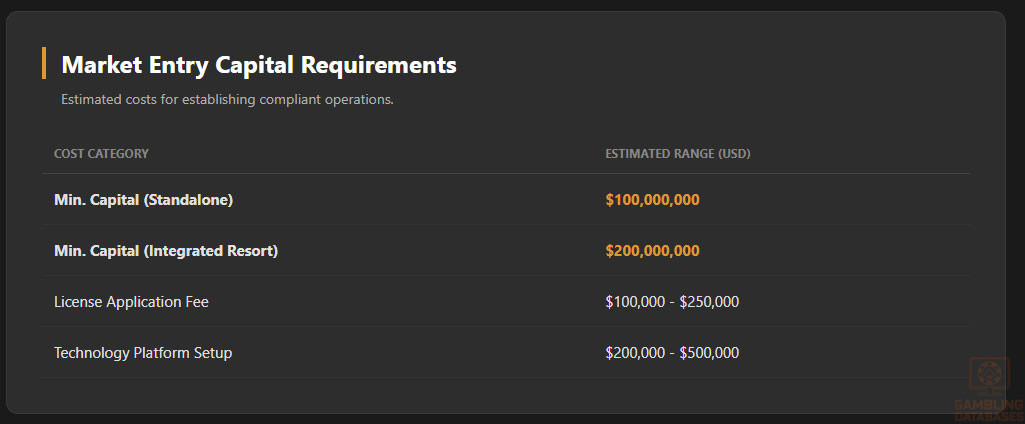Image resolution: width=1025 pixels, height=424 pixels.
Task: Click the $200,000,000 amount
Action: pos(652,251)
